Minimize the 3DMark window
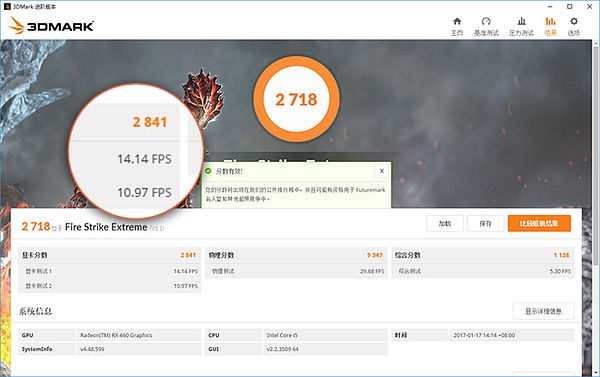Image resolution: width=600 pixels, height=377 pixels. (x=550, y=7)
